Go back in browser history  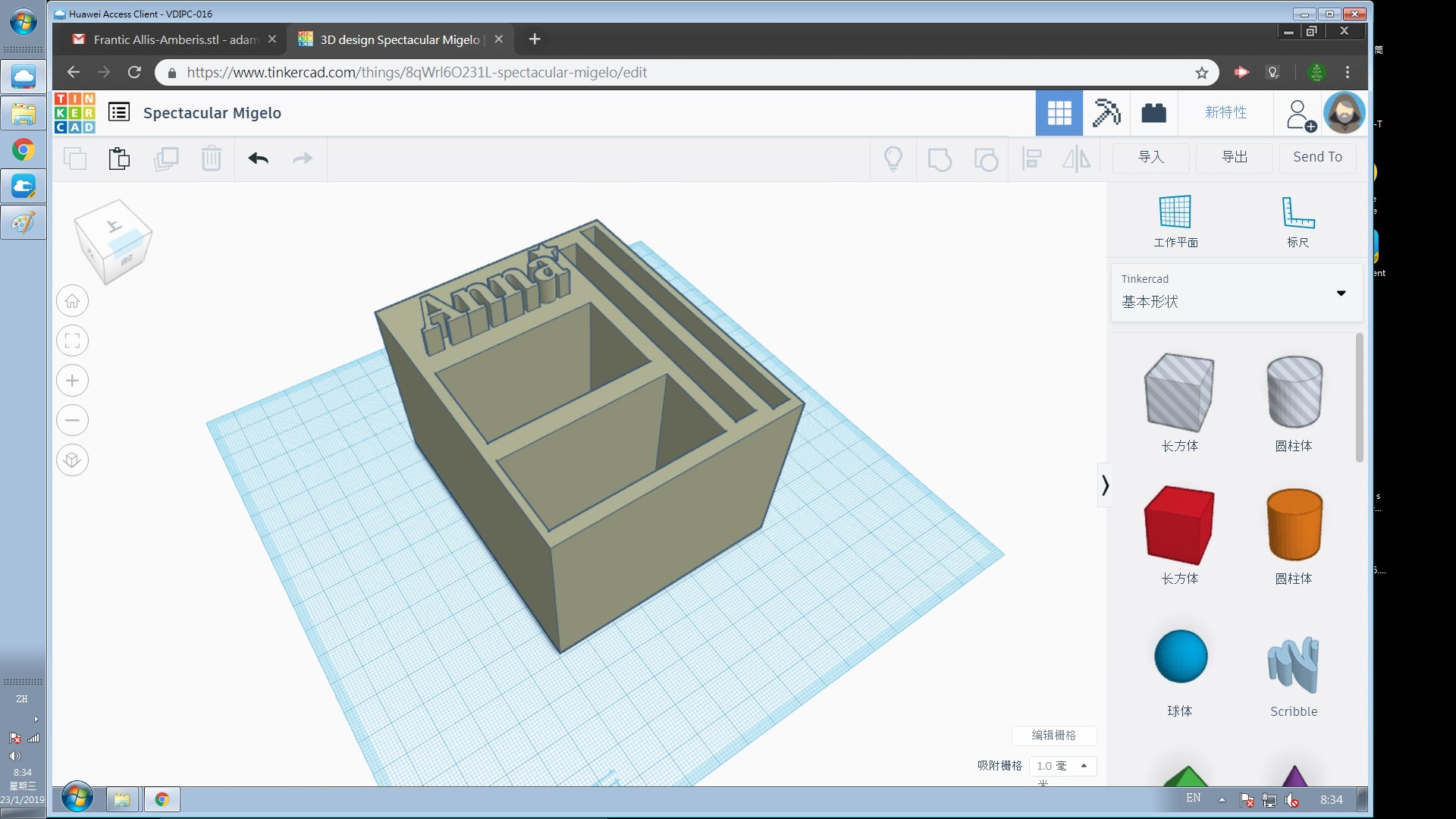coord(74,72)
